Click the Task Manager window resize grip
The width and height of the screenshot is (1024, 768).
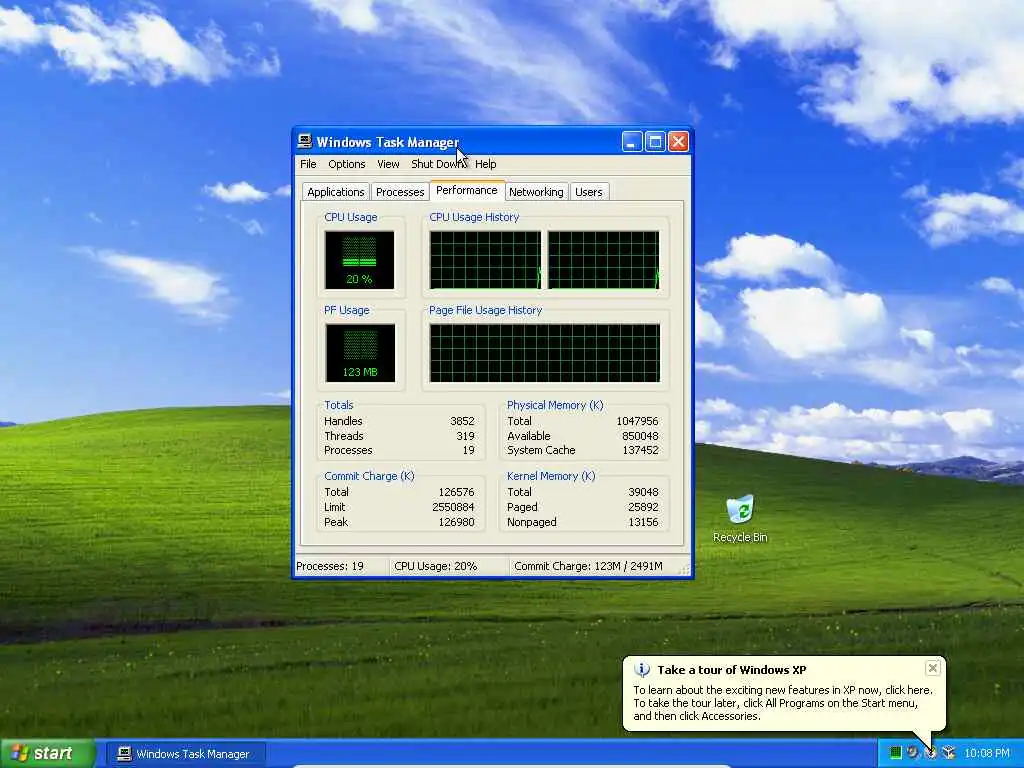(684, 569)
